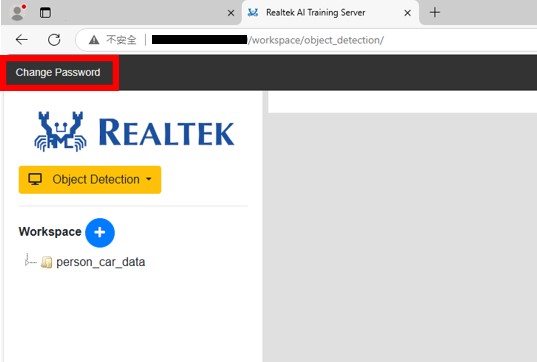Open the browser profile avatar icon
The width and height of the screenshot is (537, 362).
tap(17, 13)
